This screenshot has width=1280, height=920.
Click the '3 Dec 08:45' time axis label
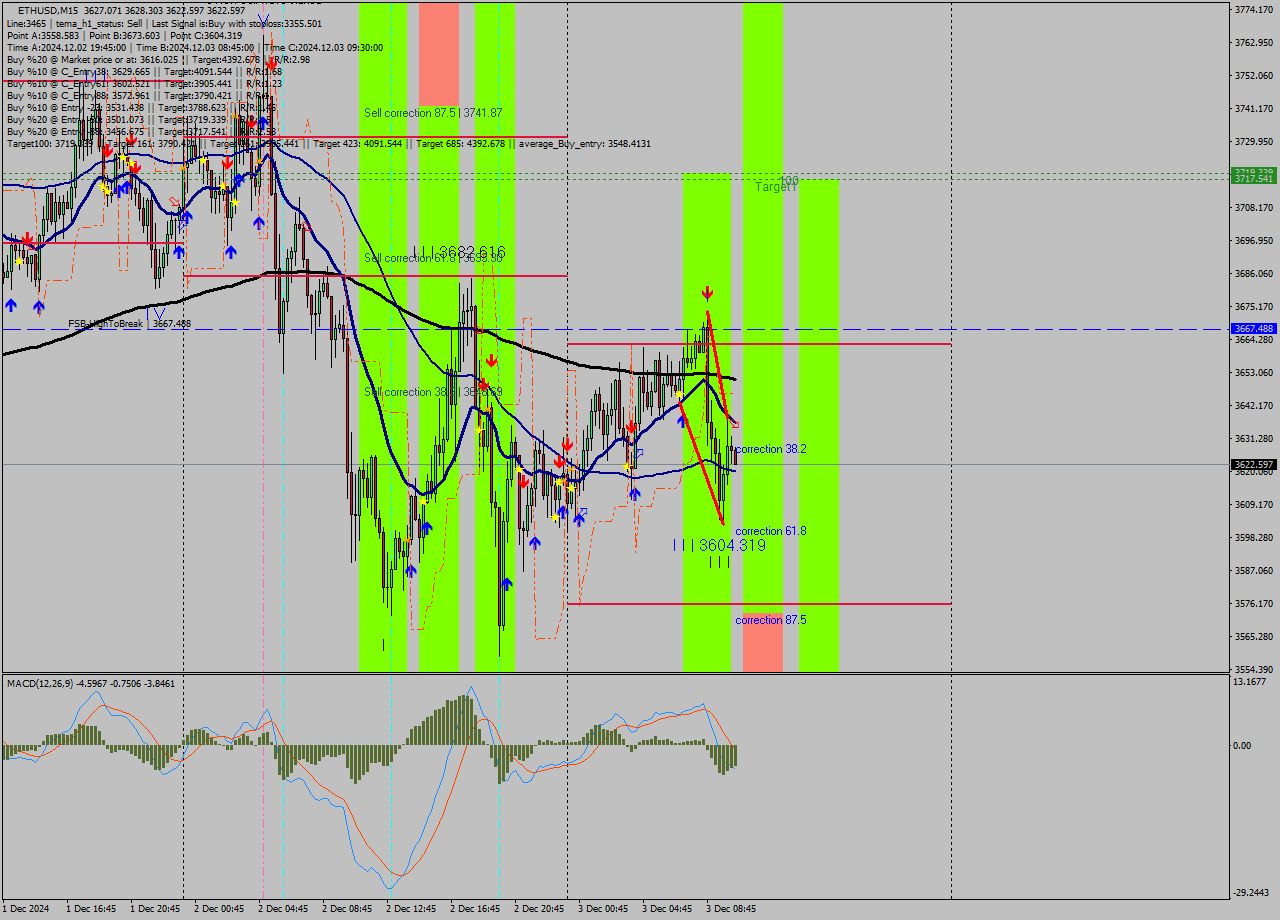[x=731, y=909]
